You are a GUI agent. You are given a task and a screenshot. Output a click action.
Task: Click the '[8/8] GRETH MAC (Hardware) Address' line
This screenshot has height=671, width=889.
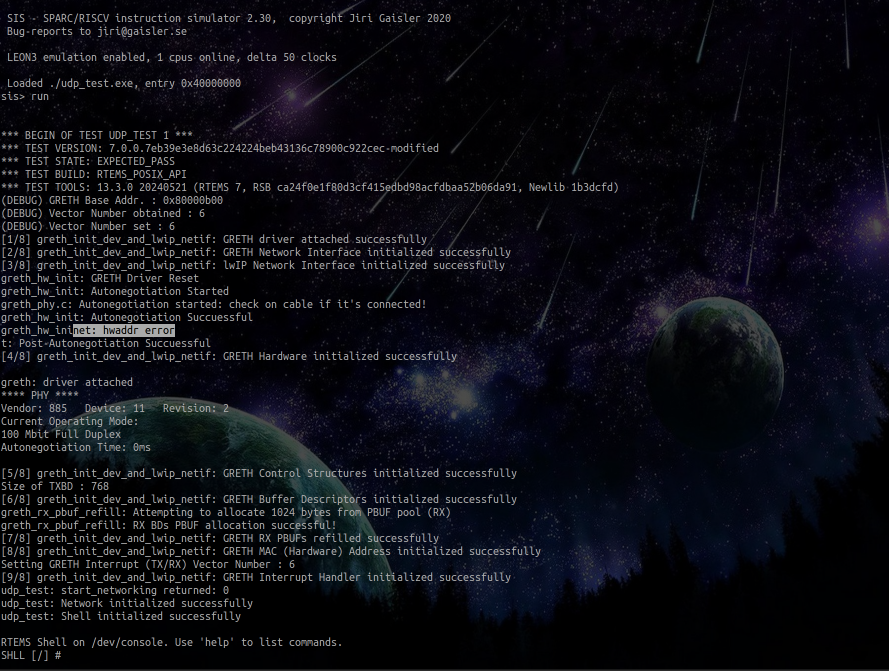[x=271, y=552]
